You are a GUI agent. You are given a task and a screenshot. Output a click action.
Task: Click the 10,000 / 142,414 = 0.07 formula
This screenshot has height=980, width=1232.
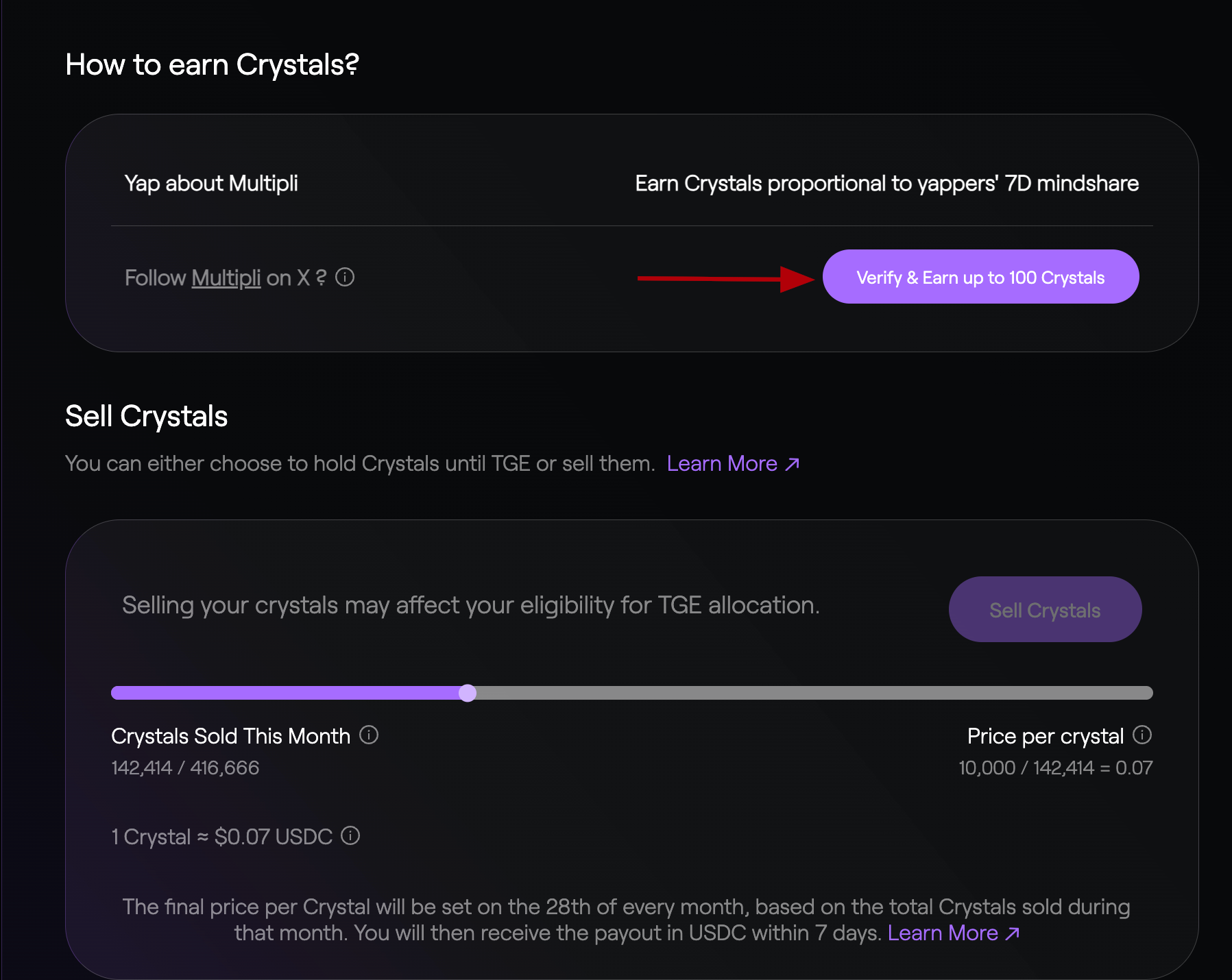[x=1055, y=768]
